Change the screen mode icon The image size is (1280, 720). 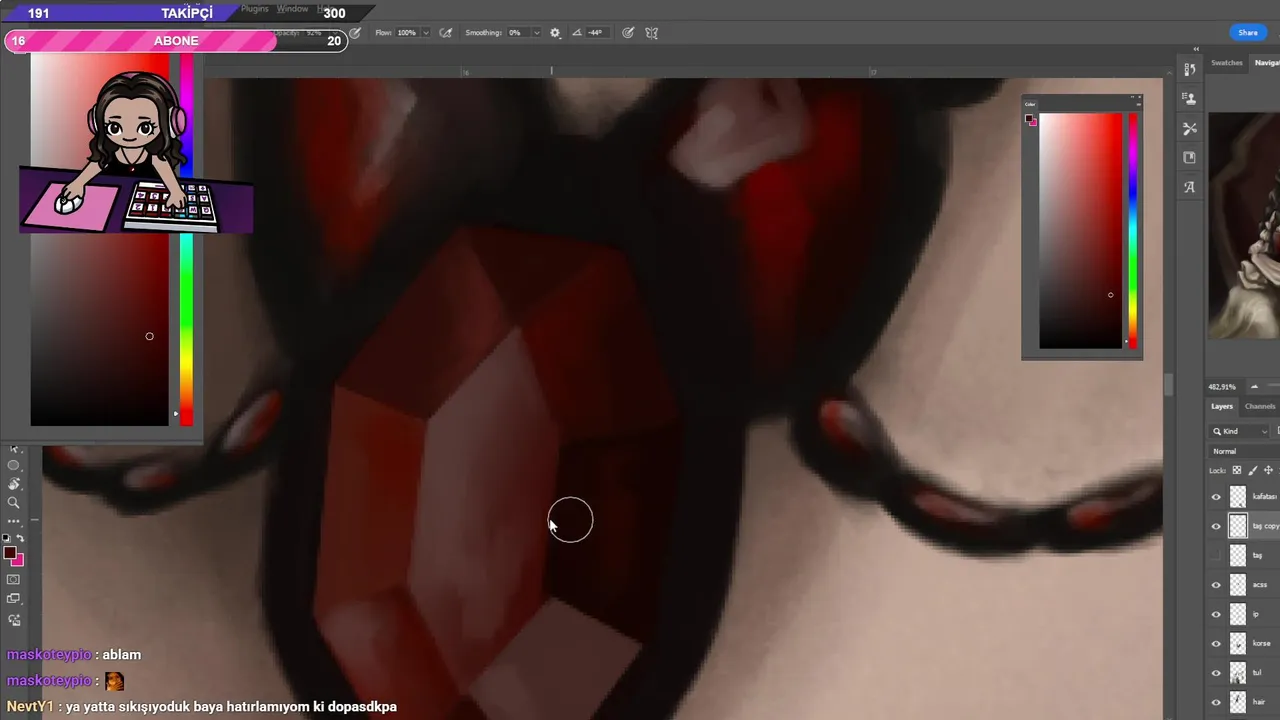pyautogui.click(x=13, y=598)
